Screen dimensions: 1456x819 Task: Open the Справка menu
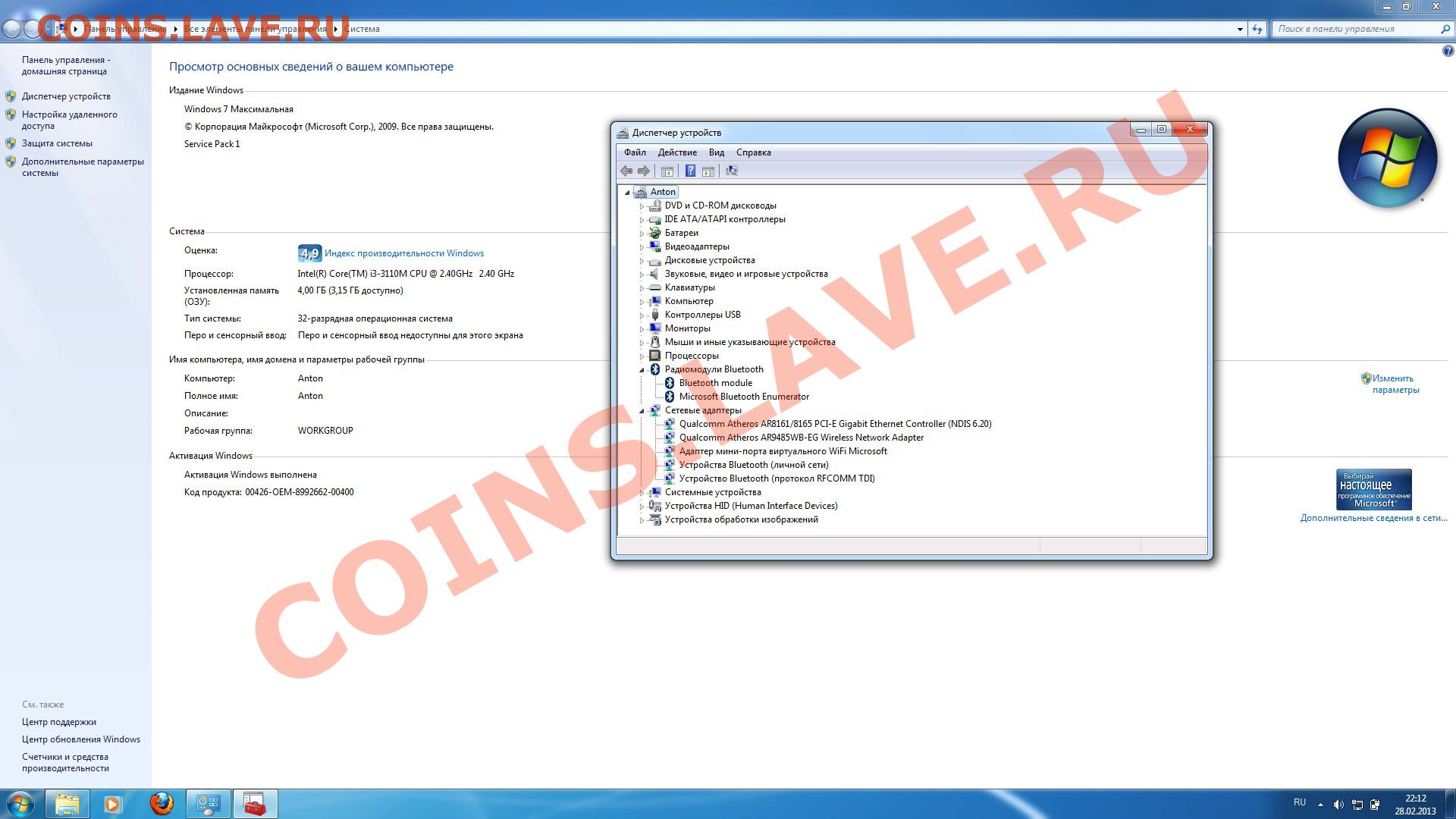[754, 152]
